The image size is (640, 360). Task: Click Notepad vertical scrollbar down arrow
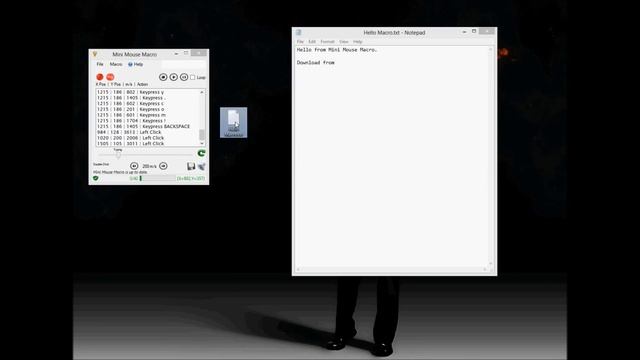pos(491,264)
